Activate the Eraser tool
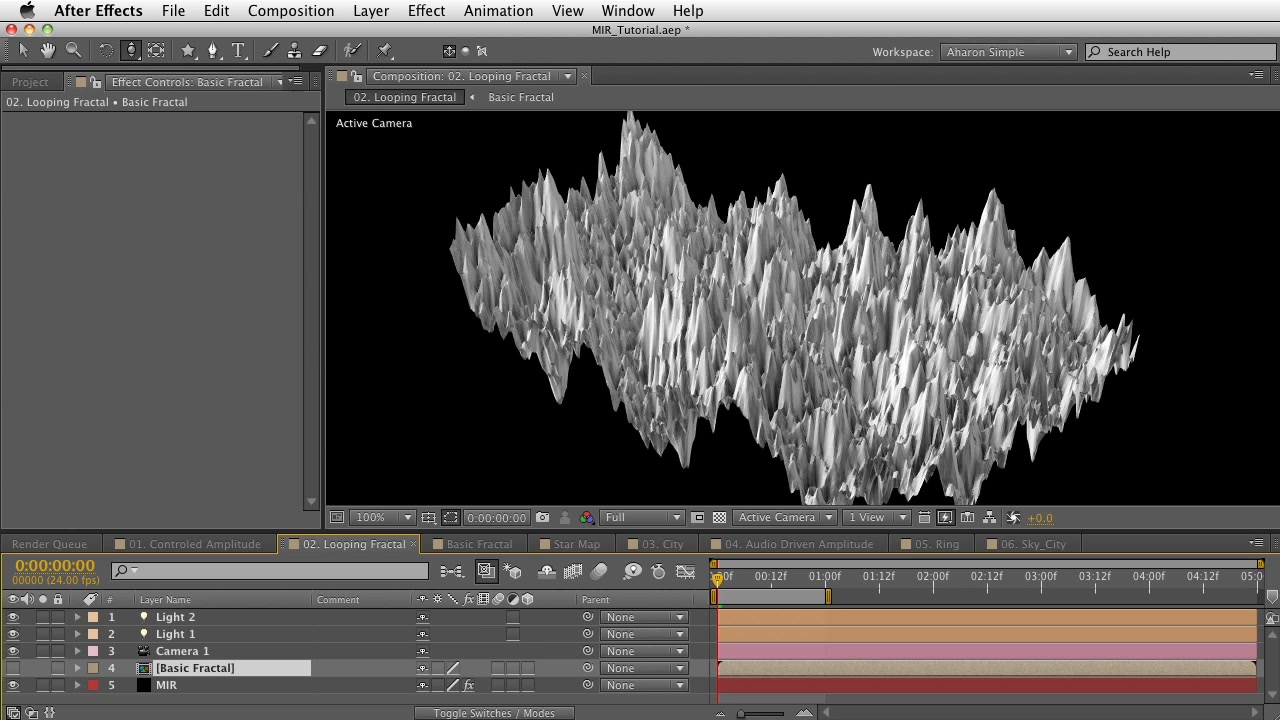Screen dimensions: 1280x720 320,51
